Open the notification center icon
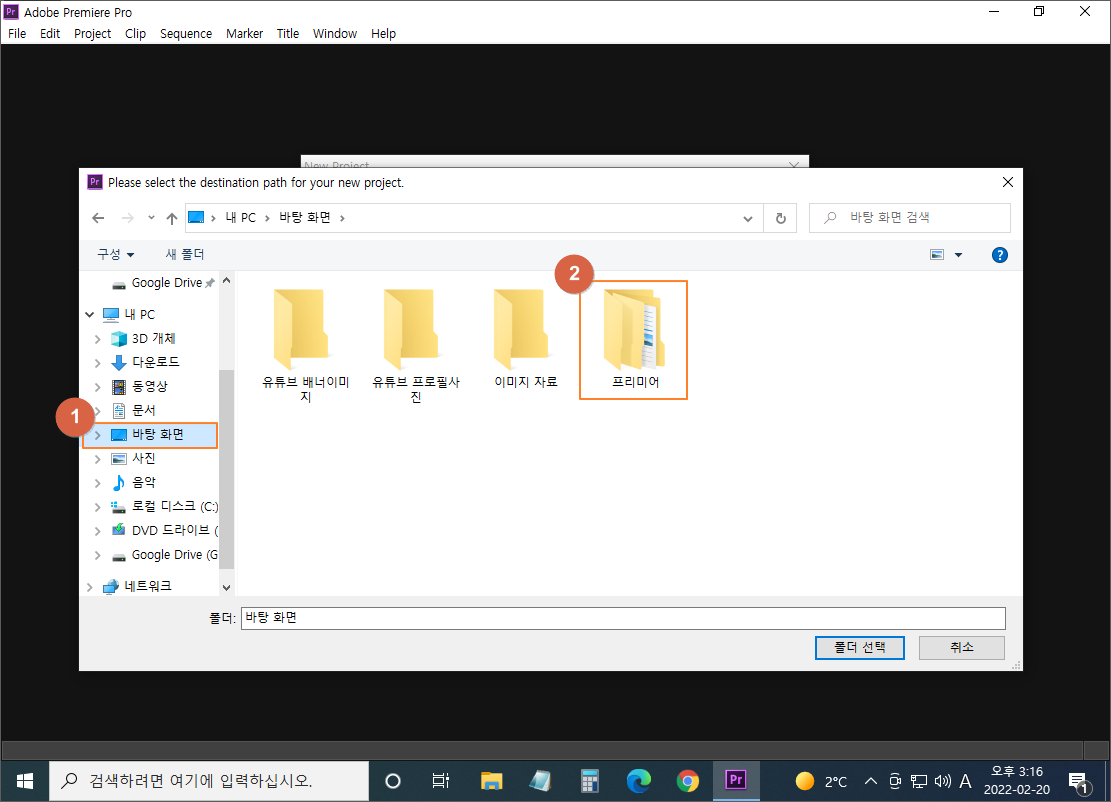This screenshot has height=802, width=1111. (1078, 782)
